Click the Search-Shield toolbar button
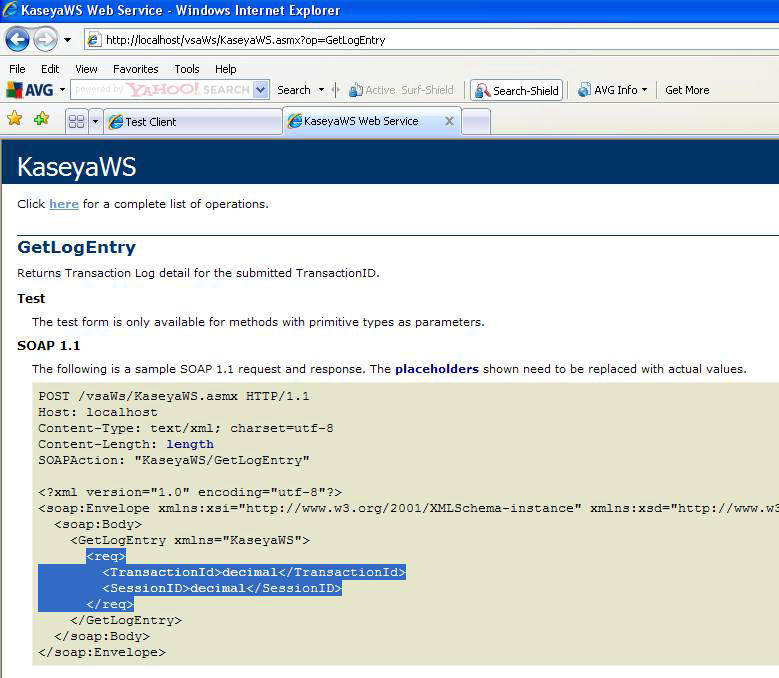The width and height of the screenshot is (779, 678). (516, 90)
